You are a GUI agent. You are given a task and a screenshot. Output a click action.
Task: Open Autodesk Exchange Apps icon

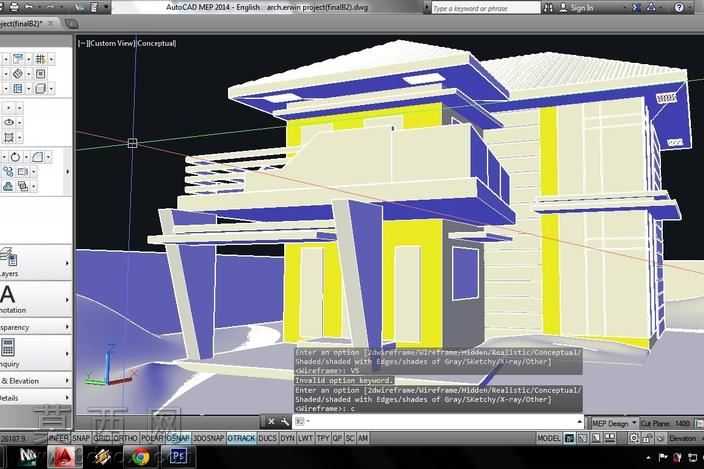pos(637,8)
